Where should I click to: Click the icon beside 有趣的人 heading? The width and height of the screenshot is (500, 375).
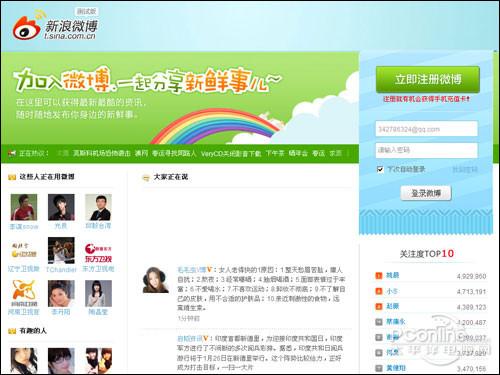tap(12, 331)
